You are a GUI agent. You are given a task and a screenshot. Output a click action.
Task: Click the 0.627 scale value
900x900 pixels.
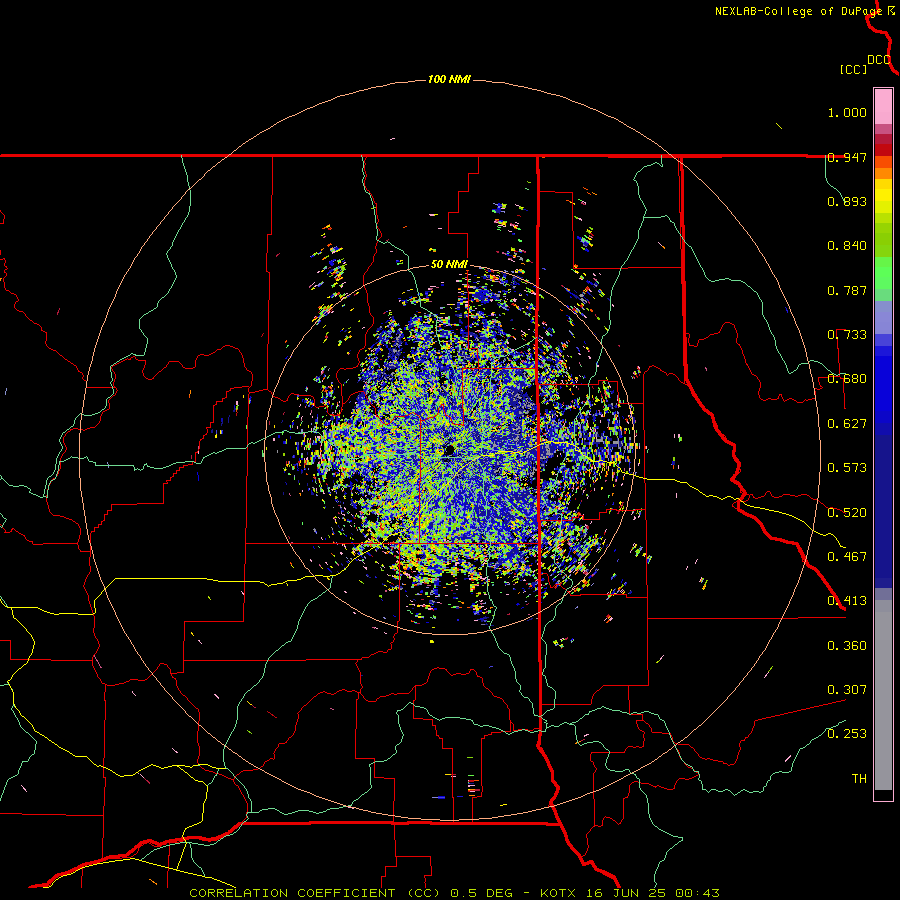[x=847, y=424]
